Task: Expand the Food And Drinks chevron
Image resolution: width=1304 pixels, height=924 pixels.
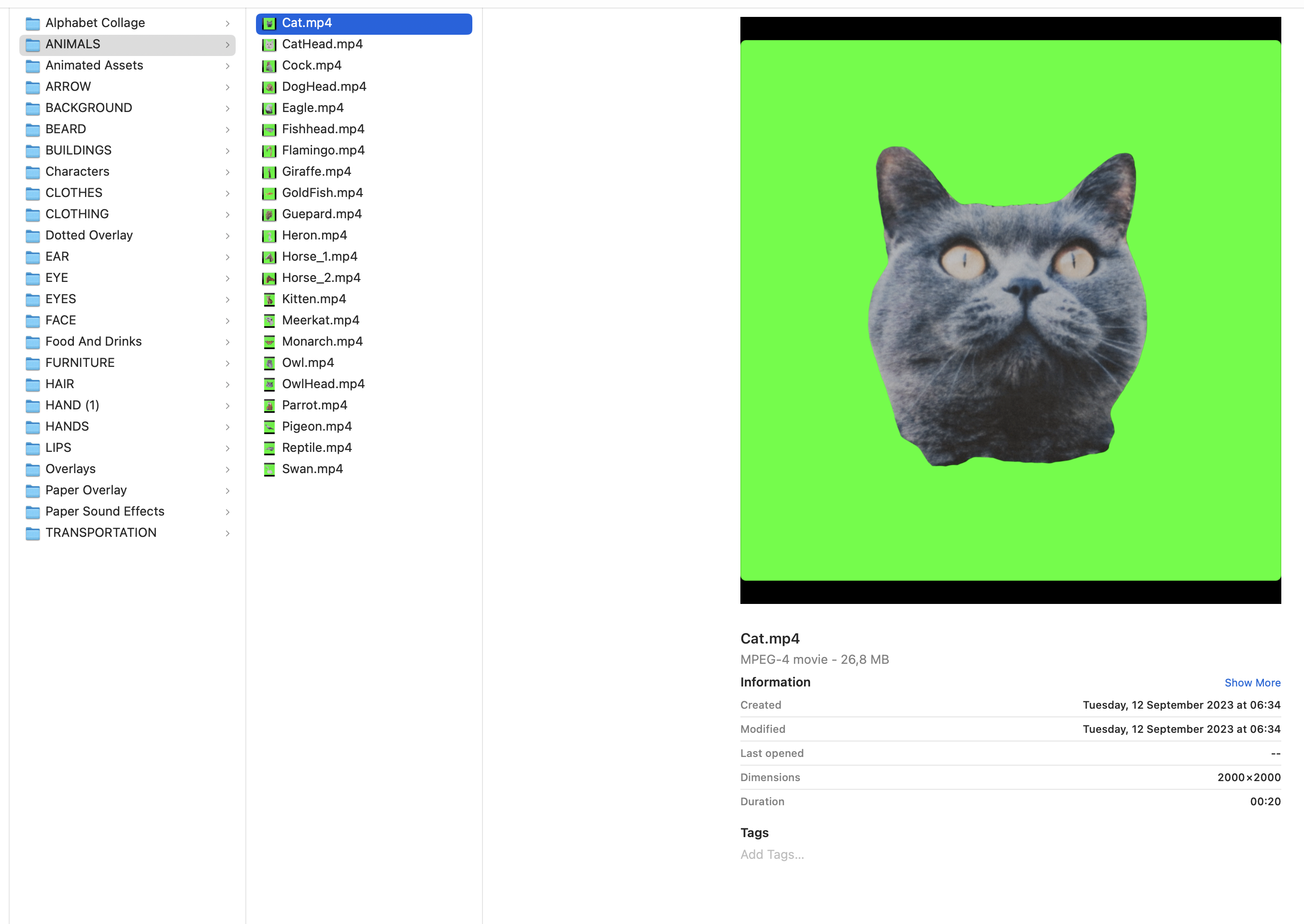Action: click(x=227, y=342)
